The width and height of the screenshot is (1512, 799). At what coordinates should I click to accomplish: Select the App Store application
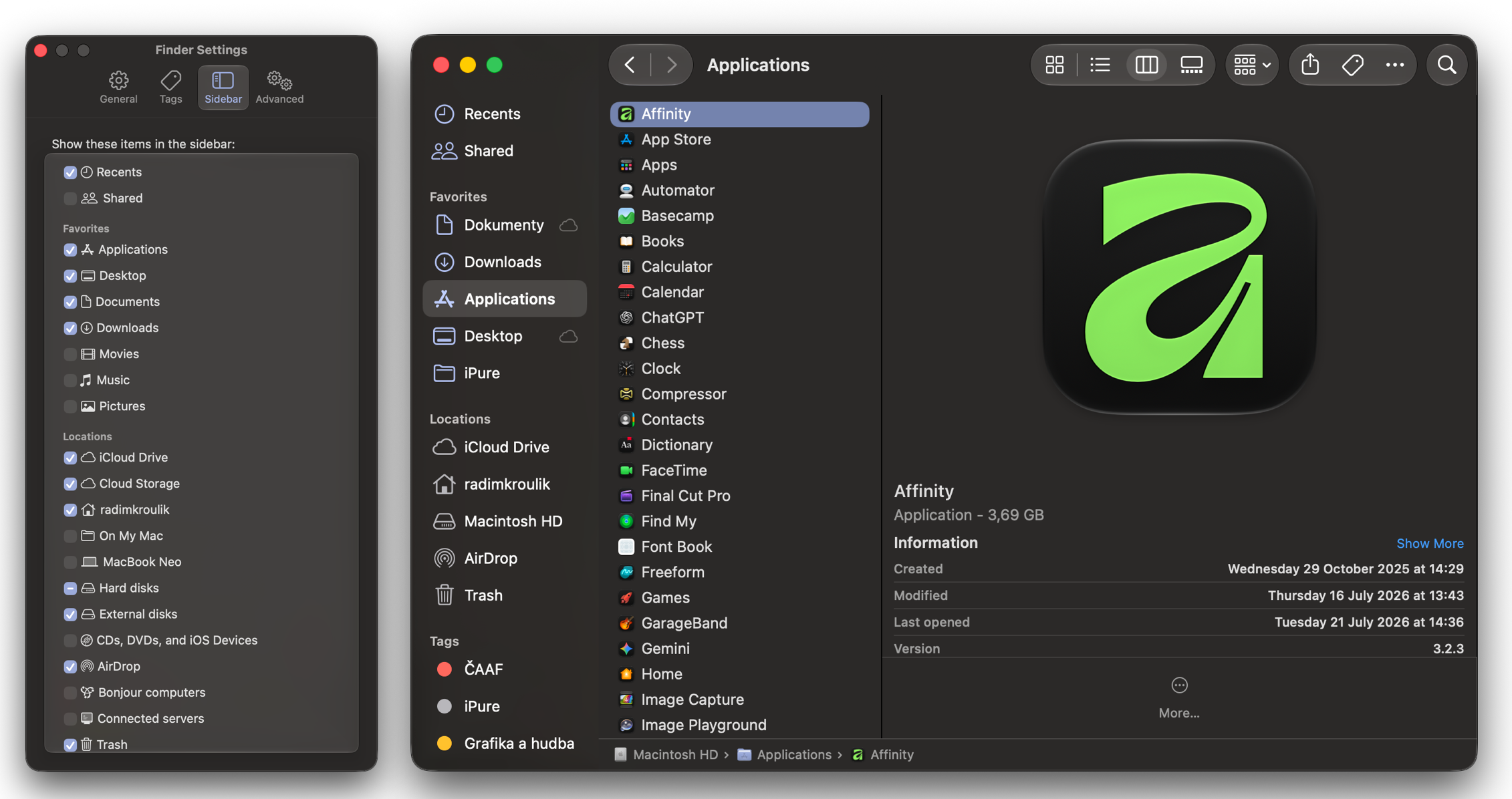pyautogui.click(x=739, y=139)
